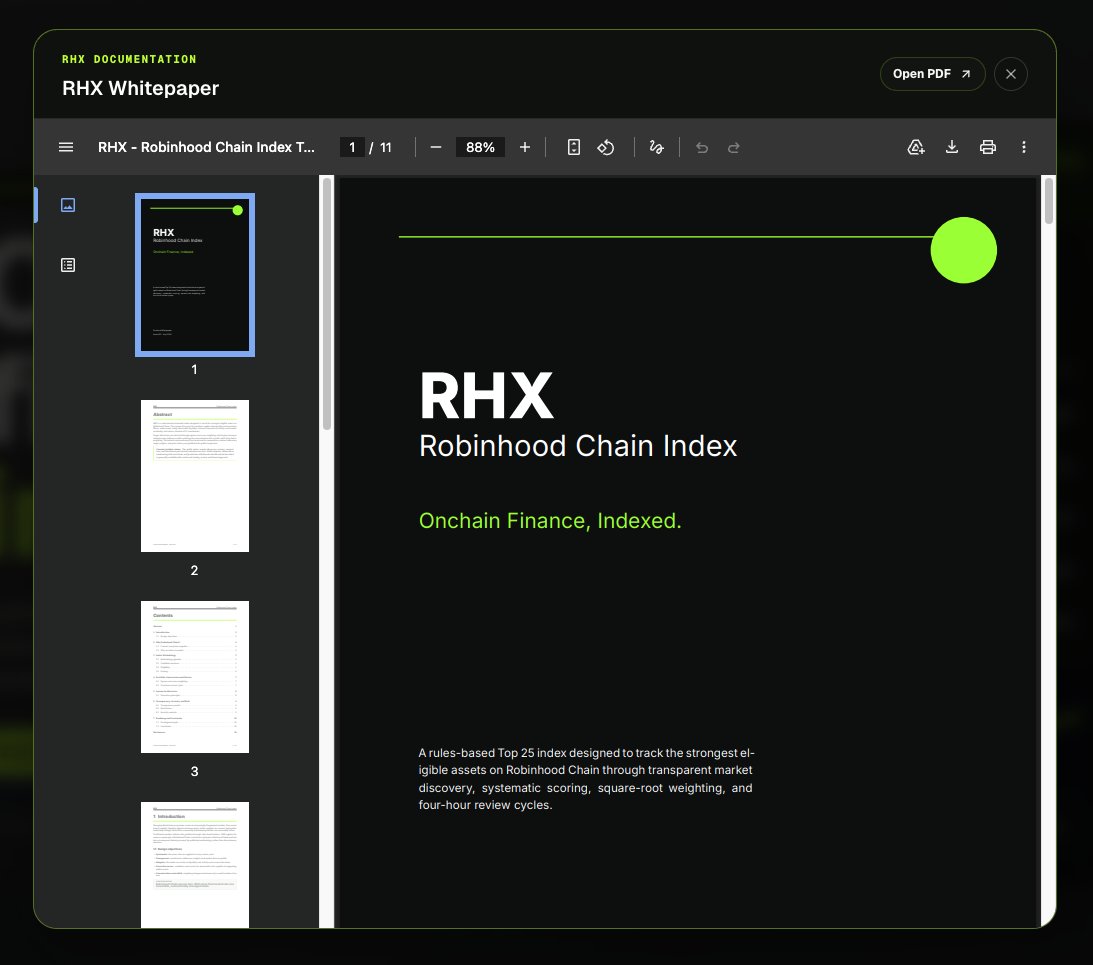Zoom in with the plus button
The width and height of the screenshot is (1093, 965).
[x=525, y=147]
